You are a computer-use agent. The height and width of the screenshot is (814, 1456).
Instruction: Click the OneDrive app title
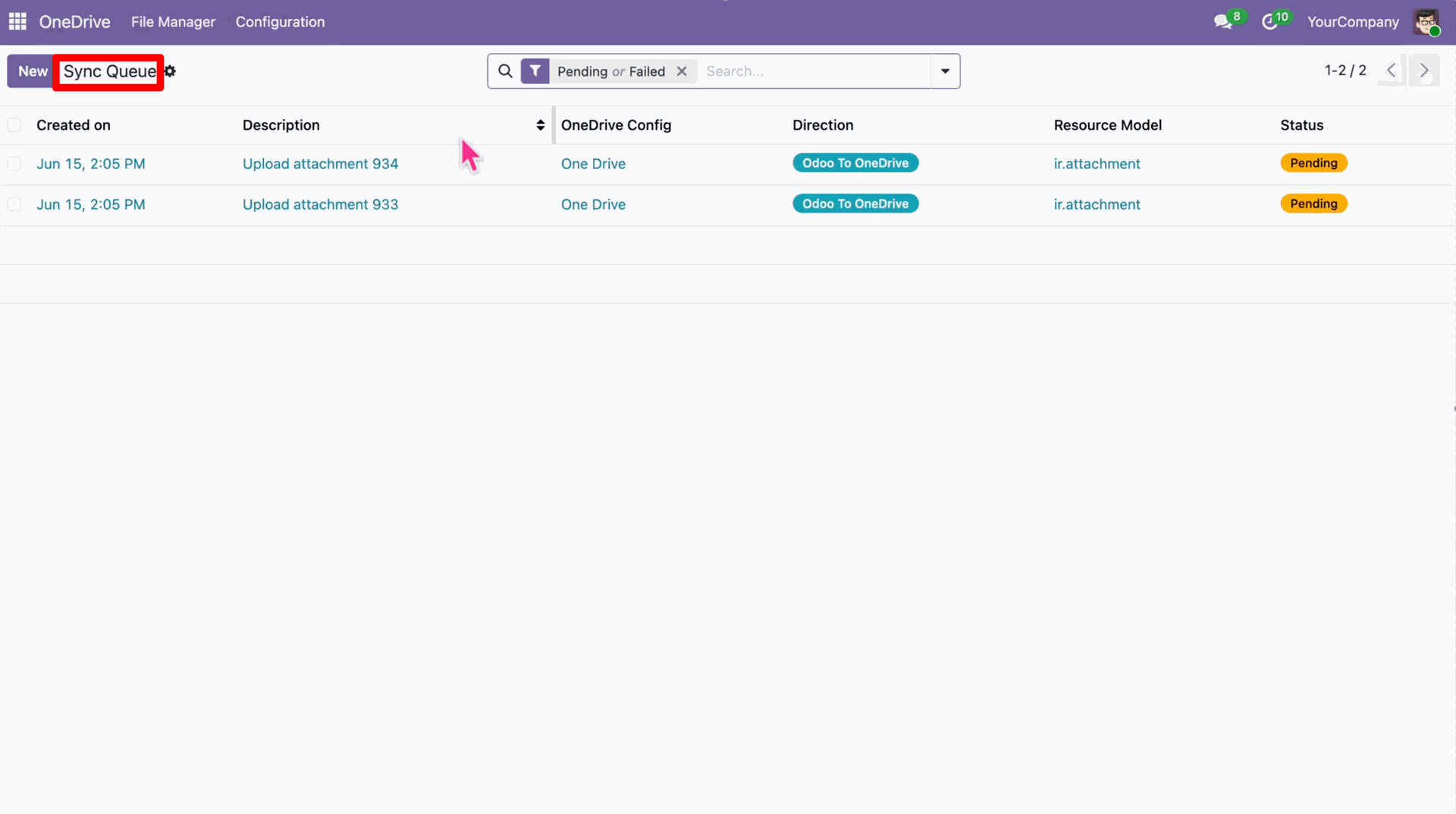click(x=74, y=22)
